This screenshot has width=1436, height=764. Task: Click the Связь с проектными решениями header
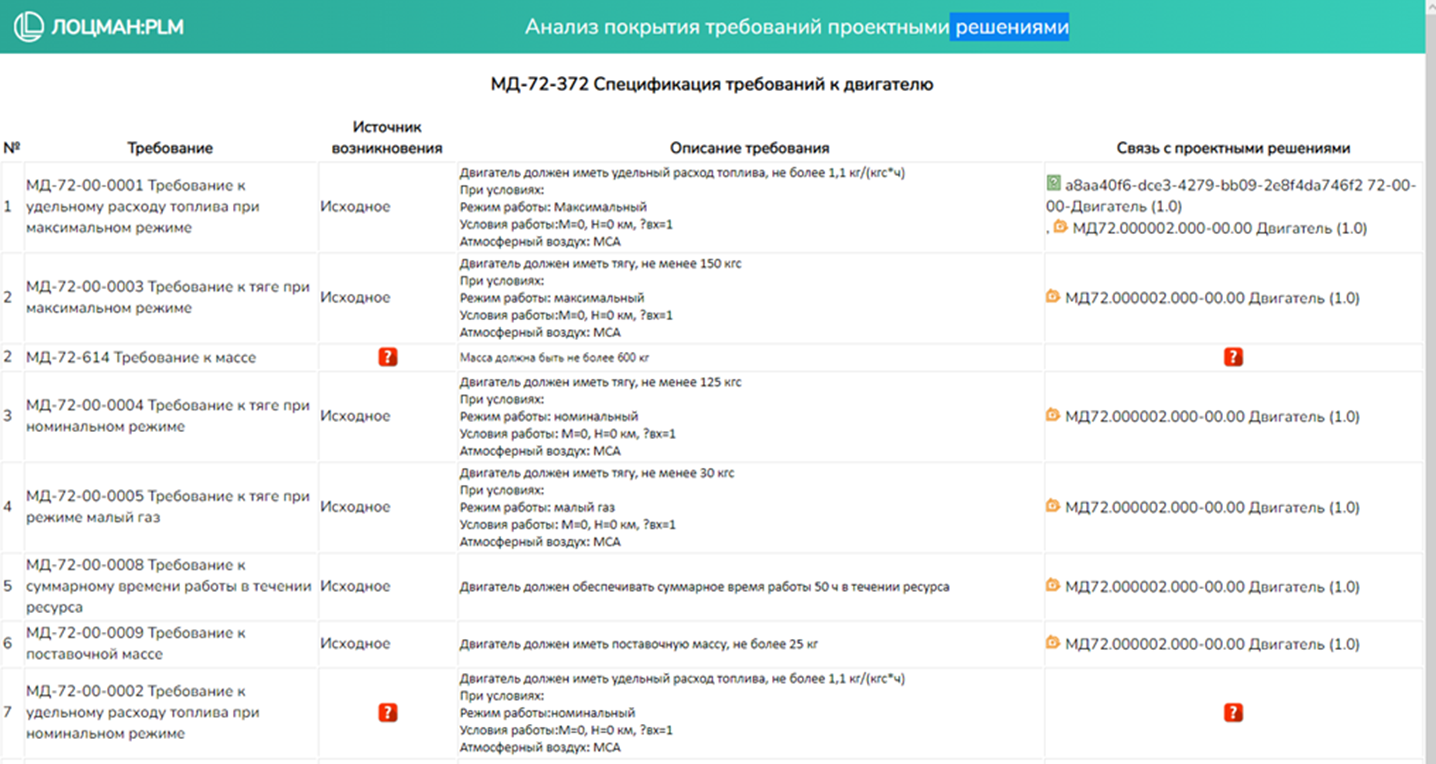[x=1233, y=148]
